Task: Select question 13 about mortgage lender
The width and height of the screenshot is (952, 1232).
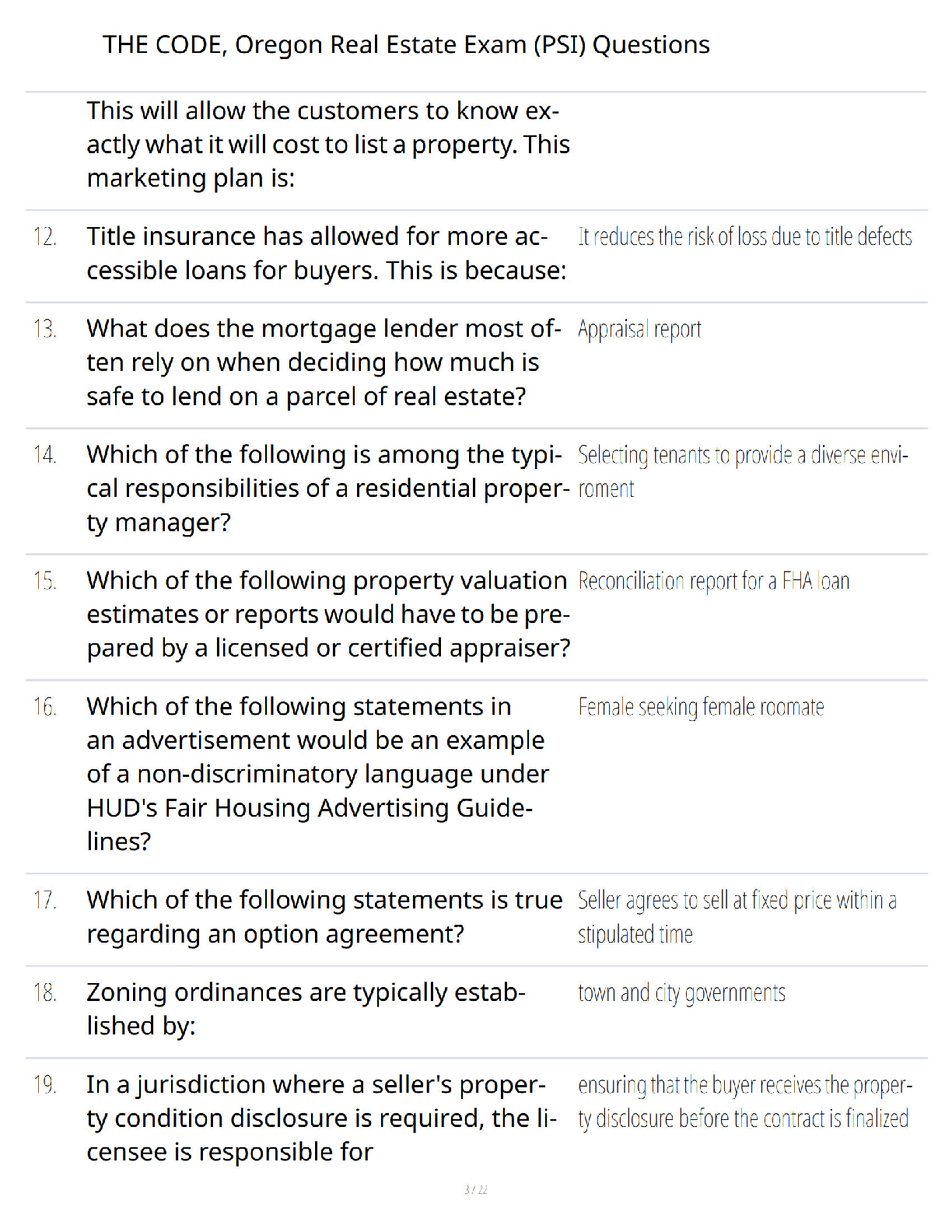Action: coord(324,362)
